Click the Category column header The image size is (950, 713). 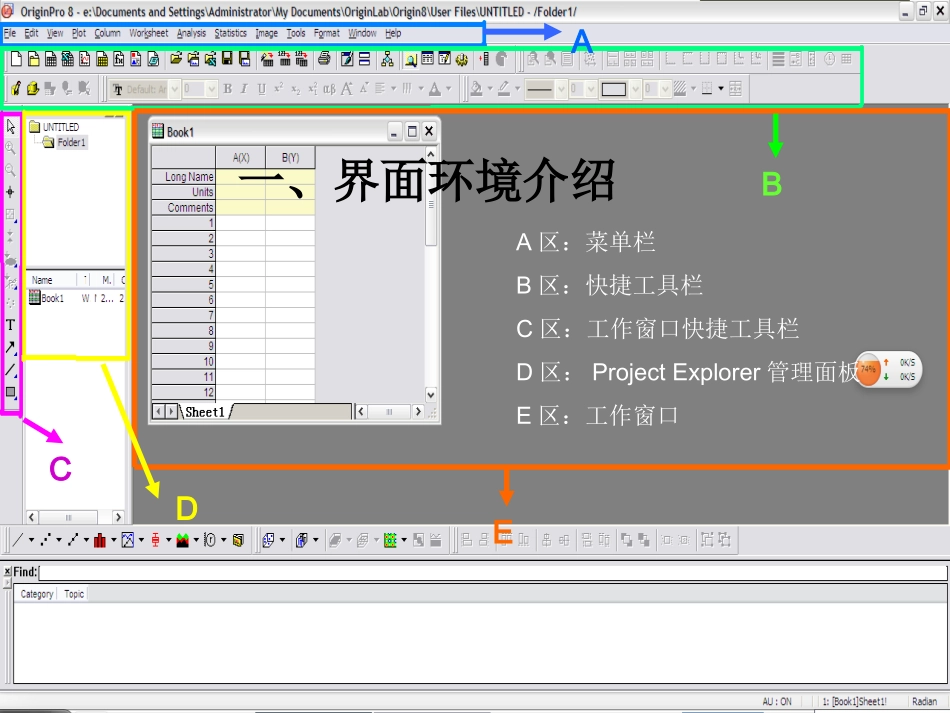[x=36, y=594]
